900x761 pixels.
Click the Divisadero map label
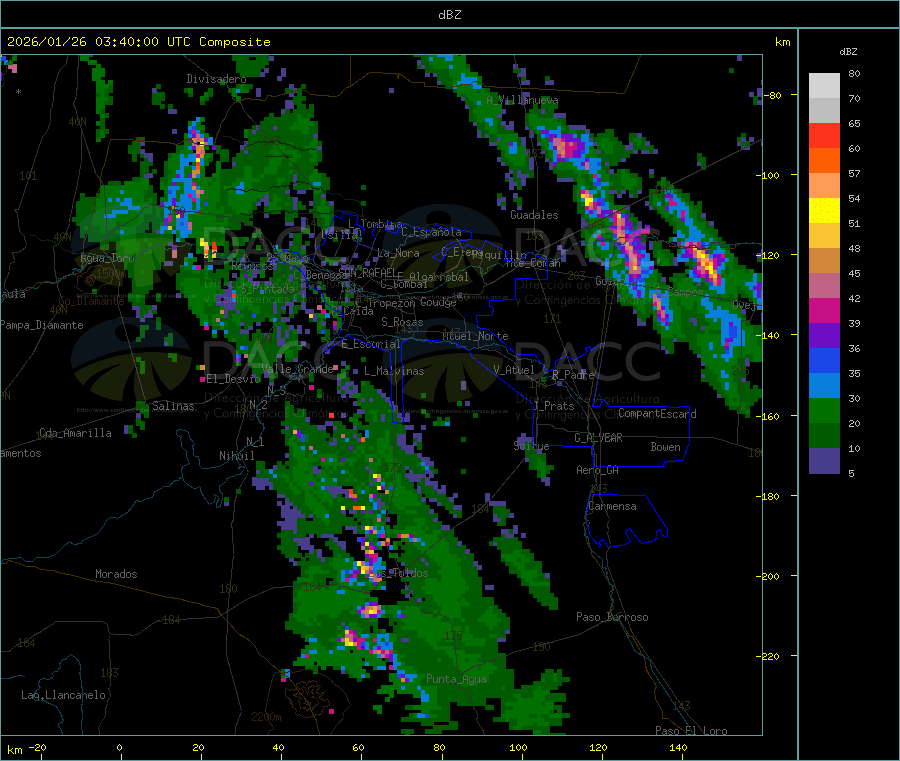click(216, 79)
